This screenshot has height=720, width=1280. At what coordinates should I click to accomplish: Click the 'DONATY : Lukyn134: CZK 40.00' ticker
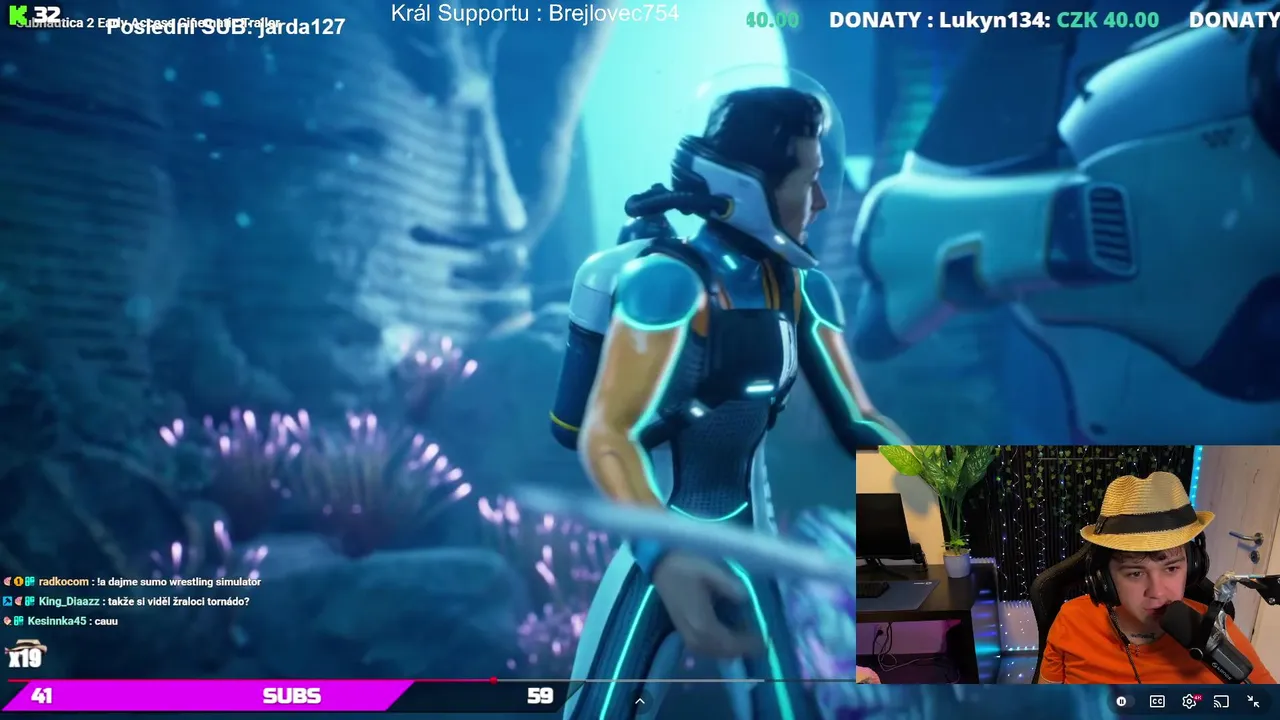(x=994, y=20)
